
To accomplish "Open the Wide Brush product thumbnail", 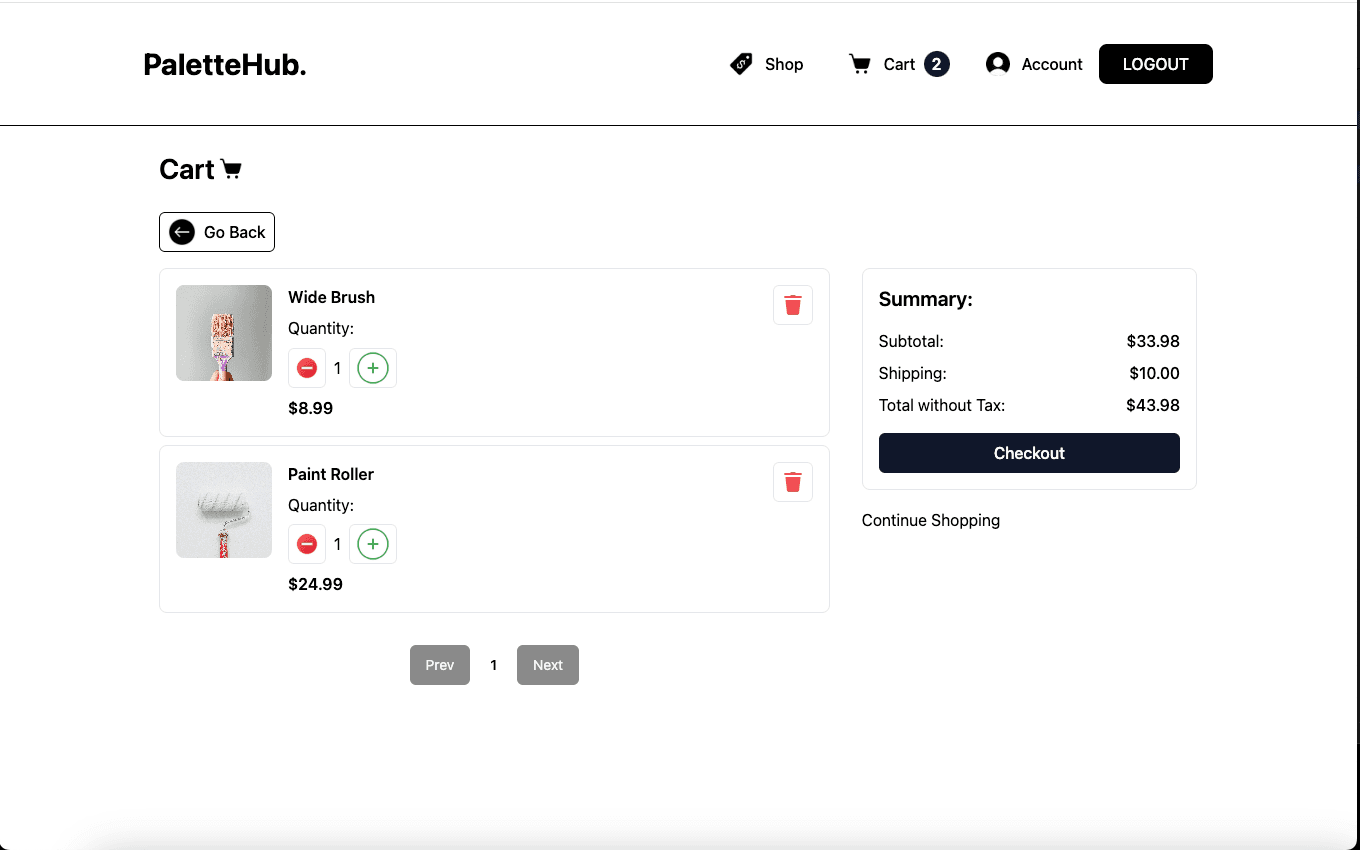I will click(224, 333).
